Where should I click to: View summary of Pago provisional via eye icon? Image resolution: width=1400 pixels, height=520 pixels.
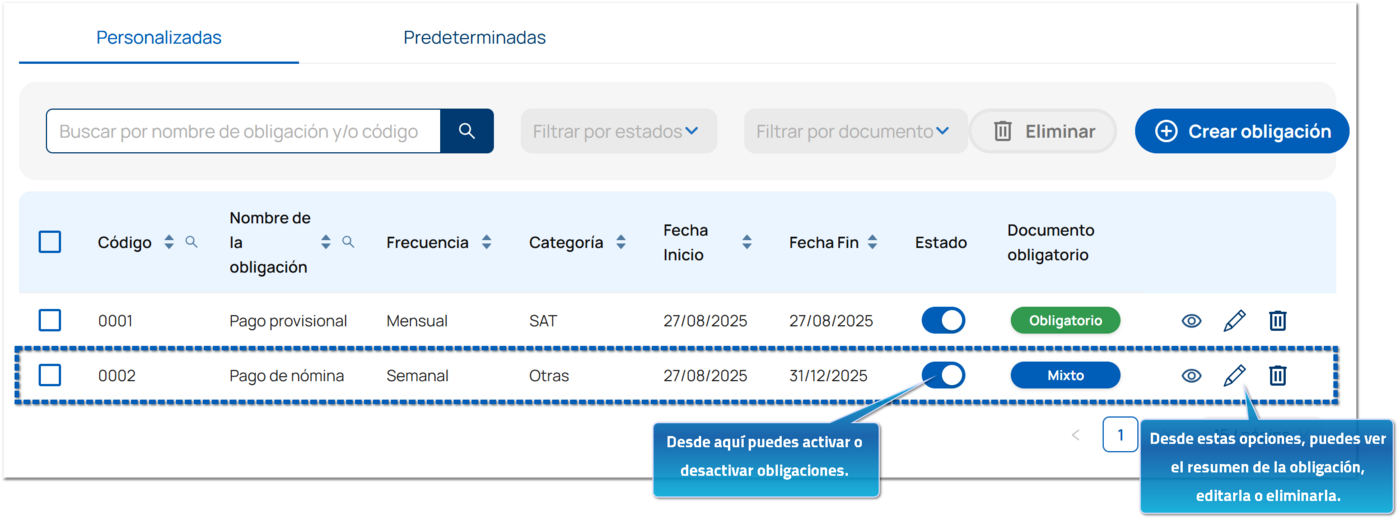coord(1191,321)
